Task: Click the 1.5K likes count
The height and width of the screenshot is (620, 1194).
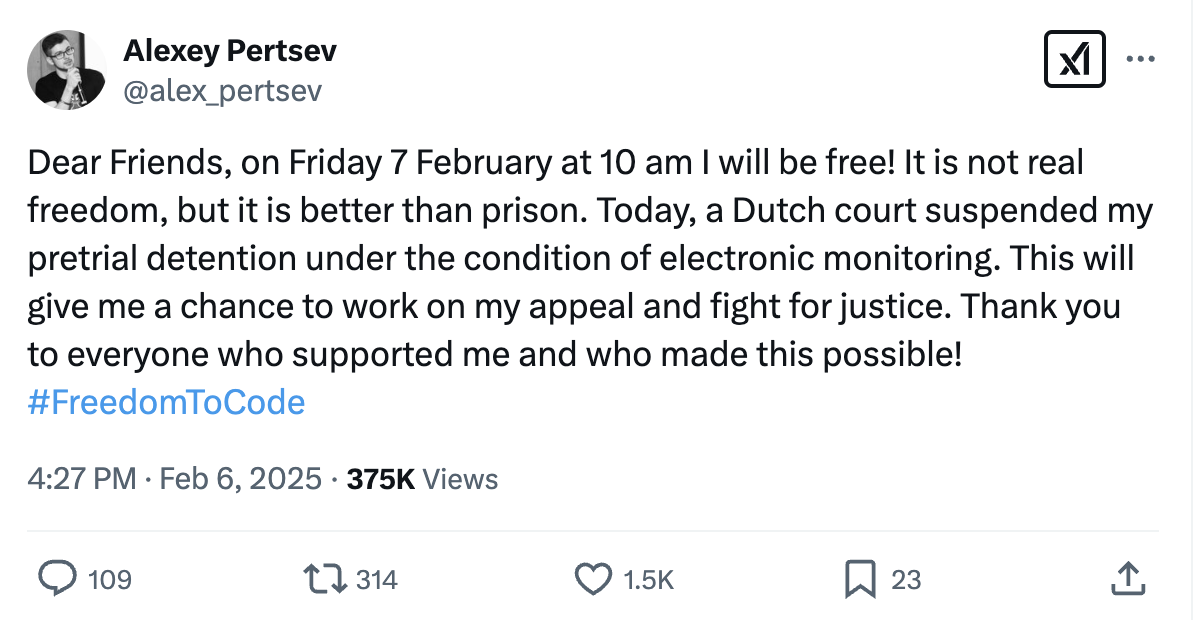Action: tap(648, 580)
